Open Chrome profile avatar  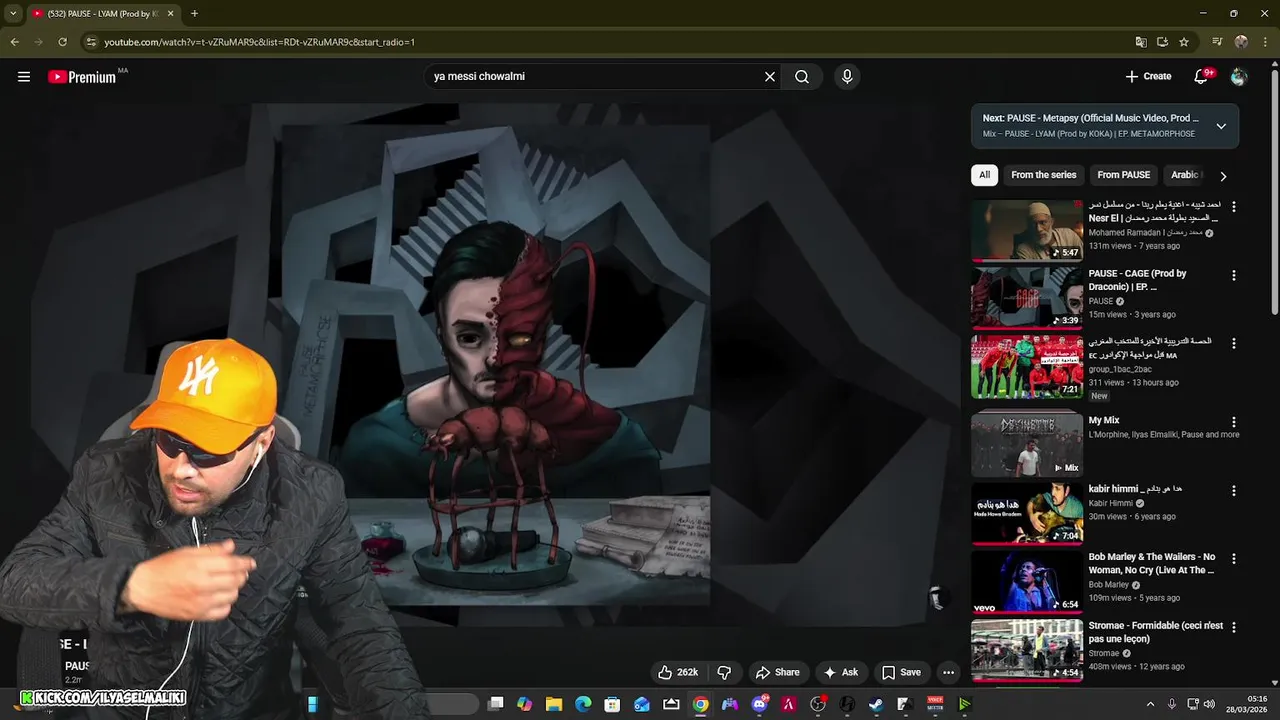pyautogui.click(x=1241, y=42)
